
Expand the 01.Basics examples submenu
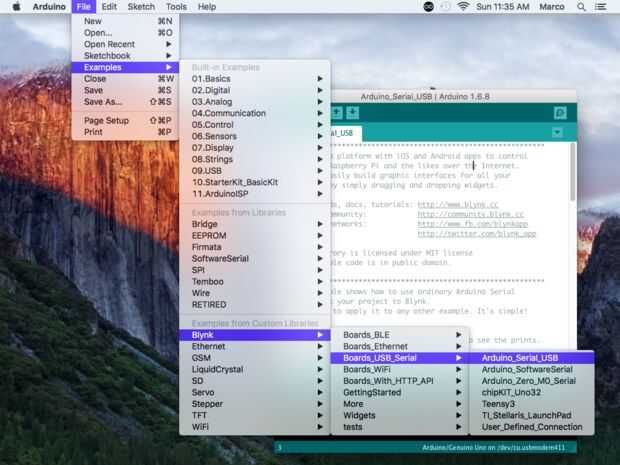[x=255, y=79]
